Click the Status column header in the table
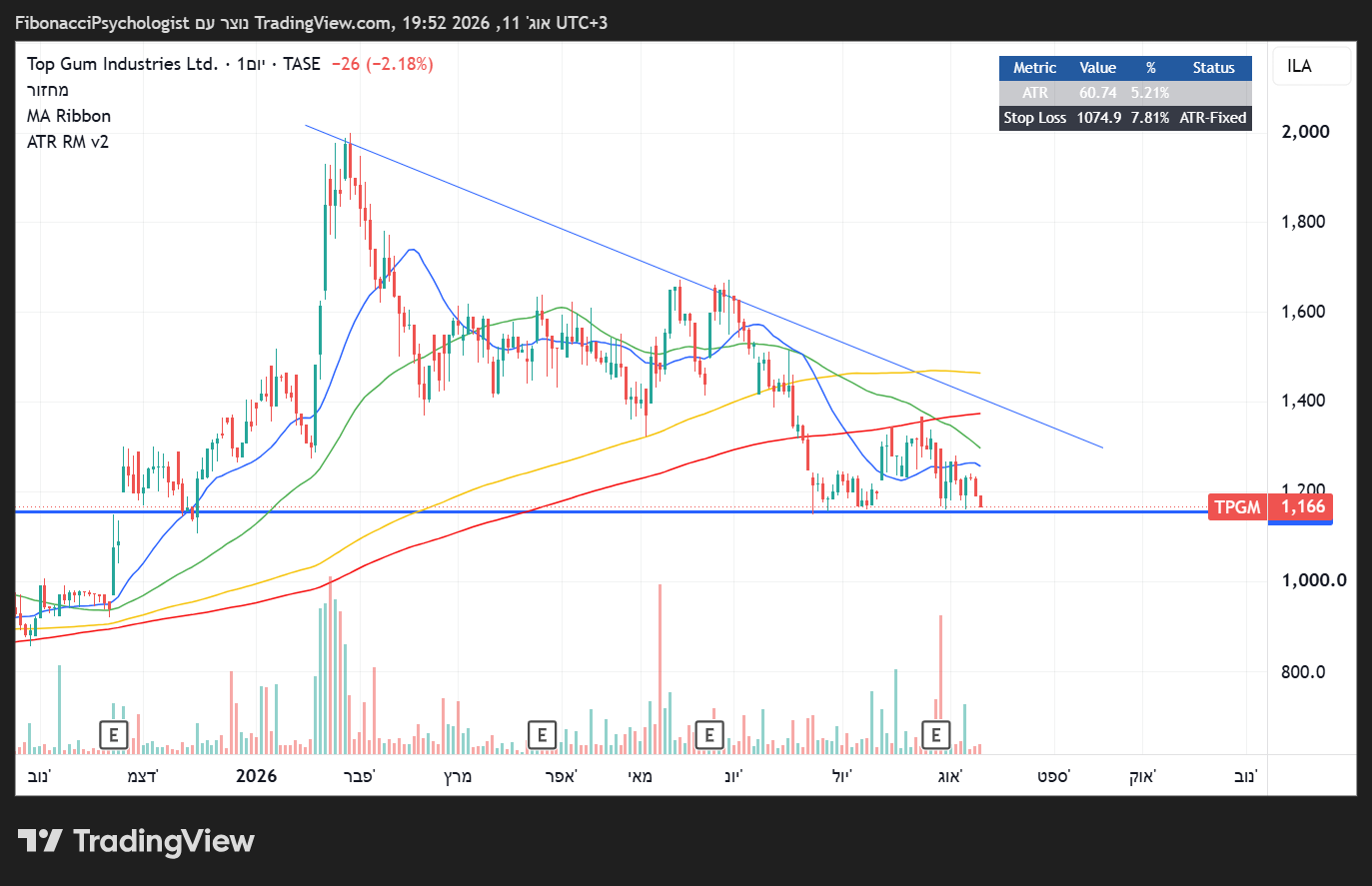This screenshot has width=1372, height=886. tap(1214, 68)
